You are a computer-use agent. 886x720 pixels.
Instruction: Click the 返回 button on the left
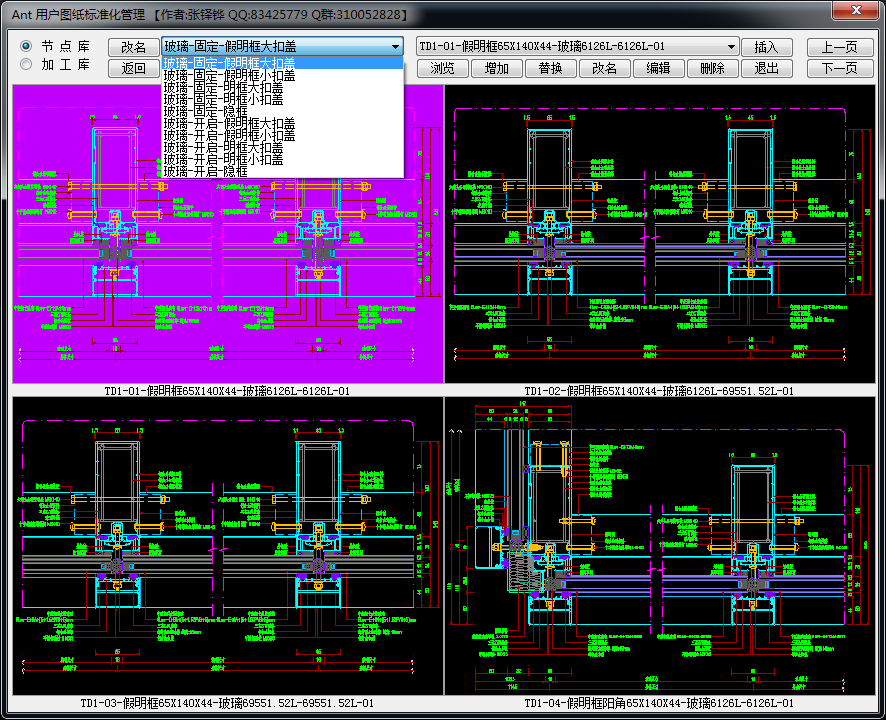(133, 68)
